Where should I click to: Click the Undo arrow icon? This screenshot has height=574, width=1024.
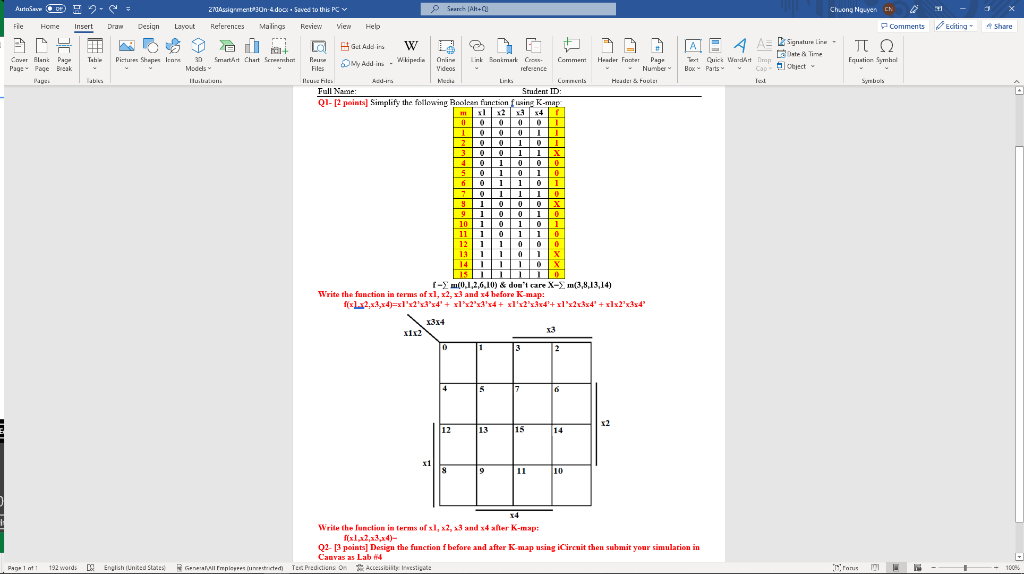point(92,9)
